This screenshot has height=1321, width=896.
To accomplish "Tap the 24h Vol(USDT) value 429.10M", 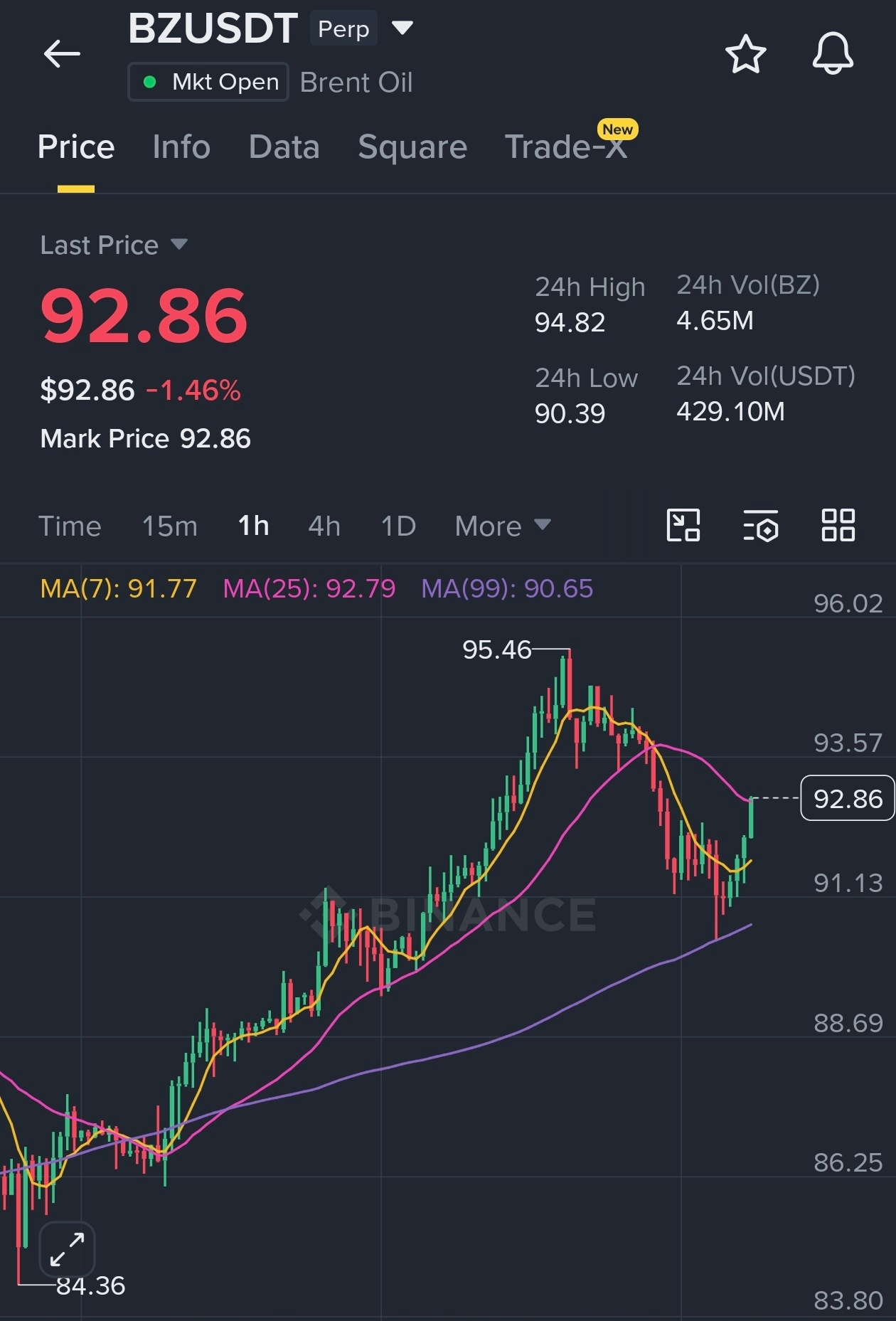I will [730, 411].
